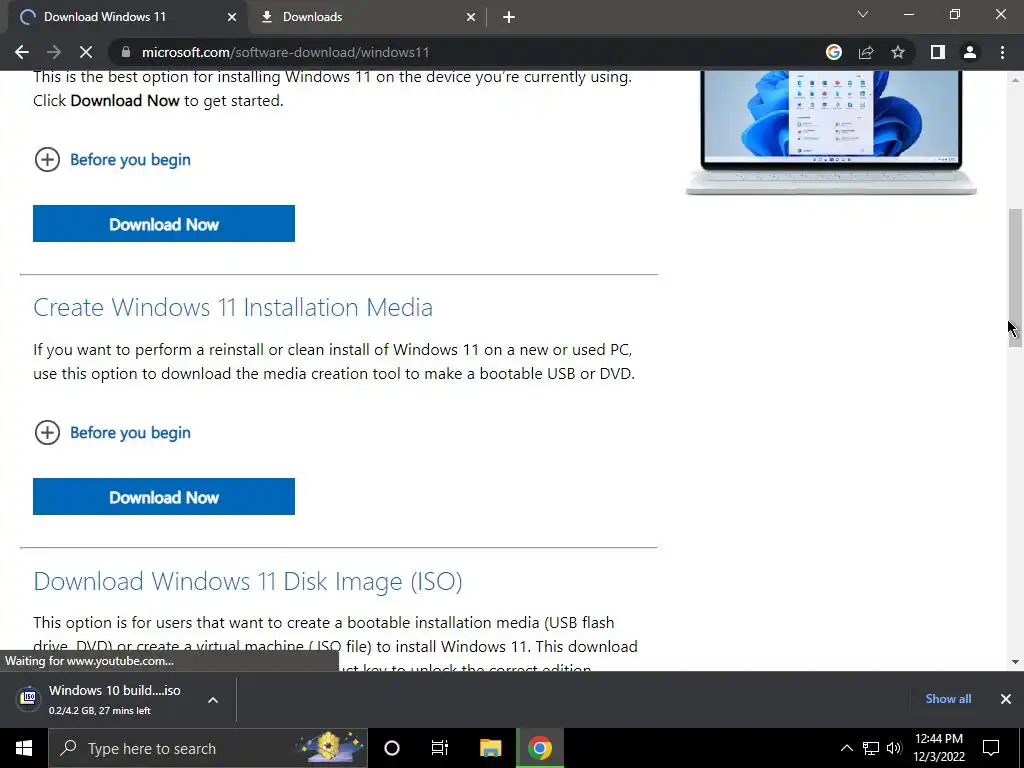This screenshot has width=1024, height=768.
Task: Click Download Windows 11 Disk Image heading
Action: click(248, 581)
